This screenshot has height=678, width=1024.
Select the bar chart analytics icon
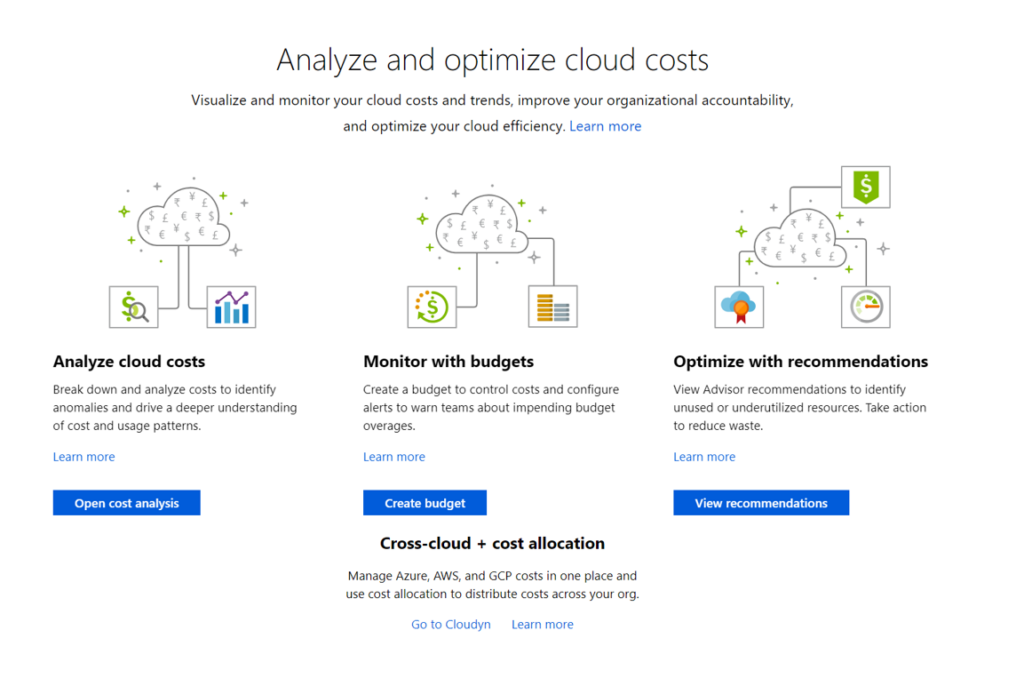231,306
